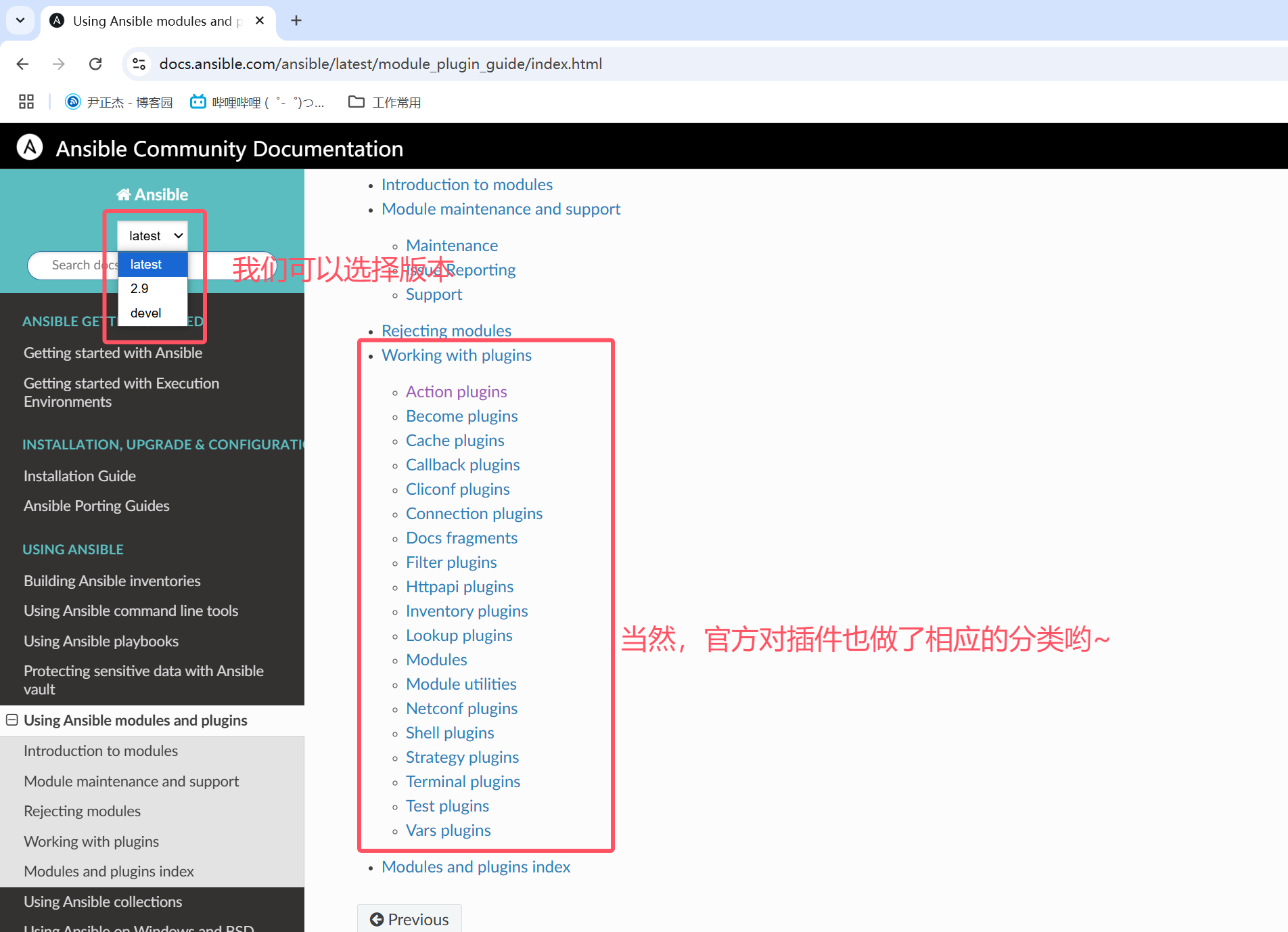Open the apps grid icon in bookmarks bar
This screenshot has width=1288, height=932.
[x=26, y=102]
